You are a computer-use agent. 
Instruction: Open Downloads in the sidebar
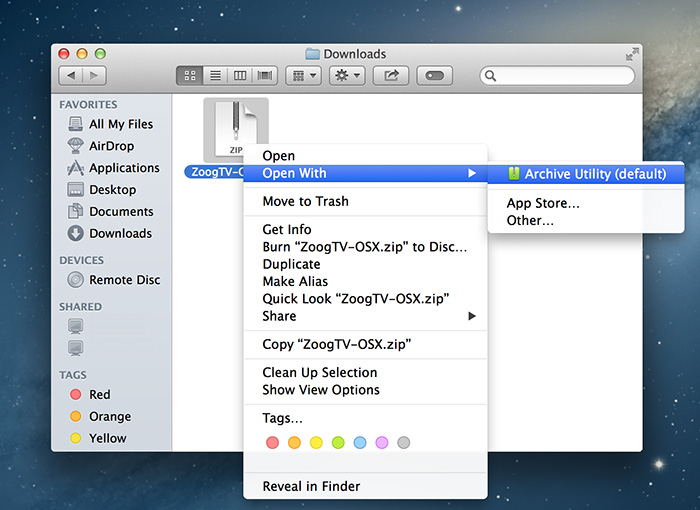pyautogui.click(x=110, y=233)
